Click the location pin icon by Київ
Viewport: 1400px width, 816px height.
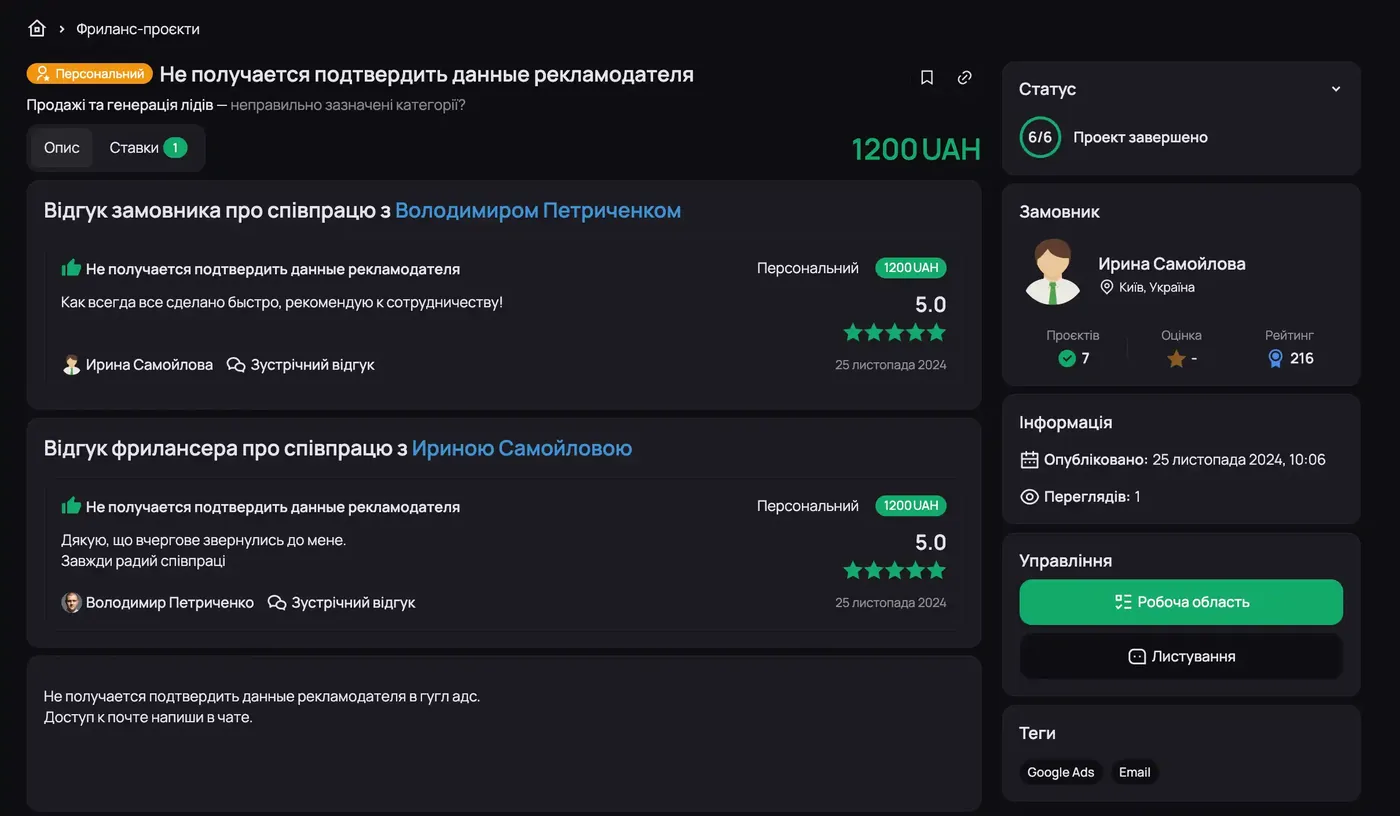(x=1107, y=287)
